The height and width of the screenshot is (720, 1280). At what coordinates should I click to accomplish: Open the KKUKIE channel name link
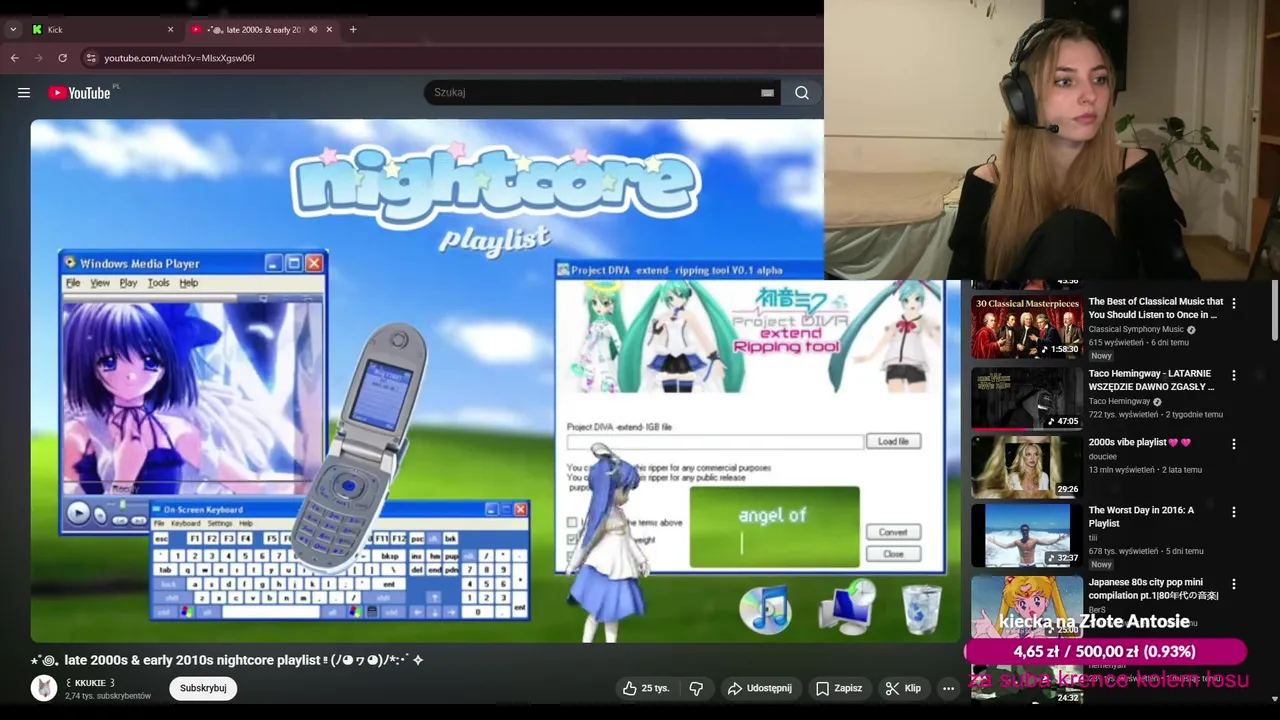point(90,683)
